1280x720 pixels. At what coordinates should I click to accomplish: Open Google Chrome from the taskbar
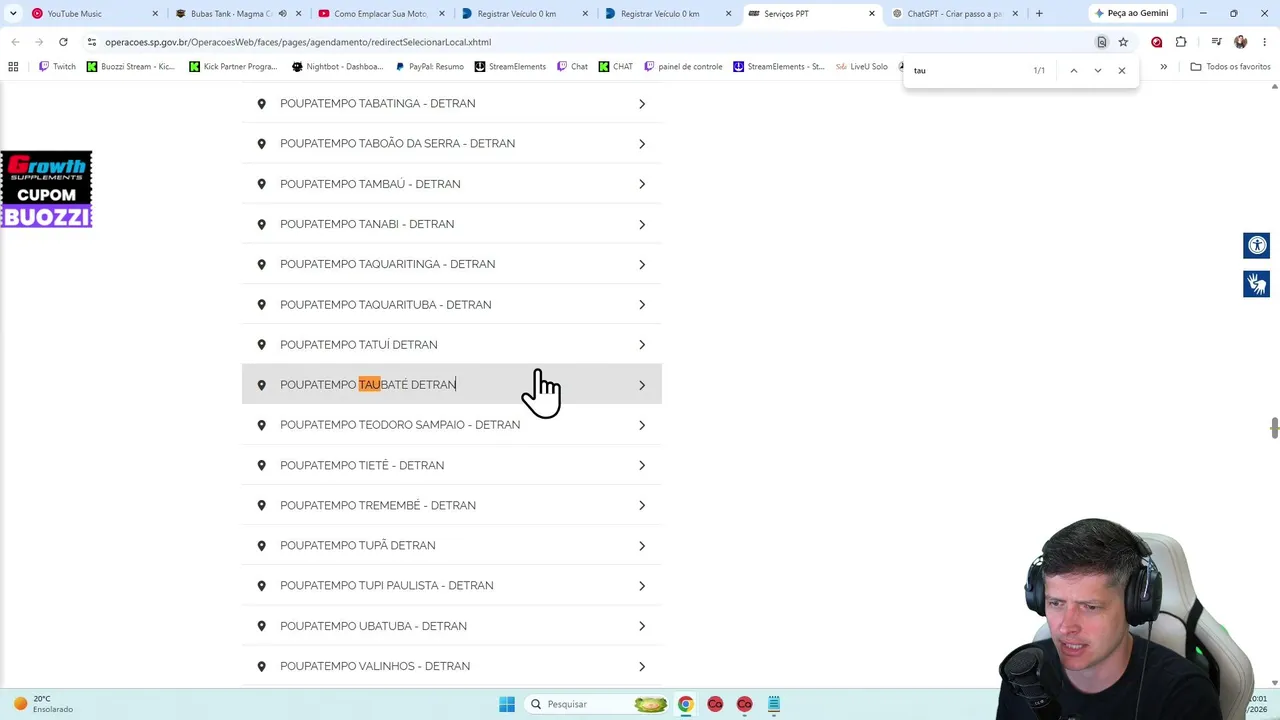coord(685,704)
